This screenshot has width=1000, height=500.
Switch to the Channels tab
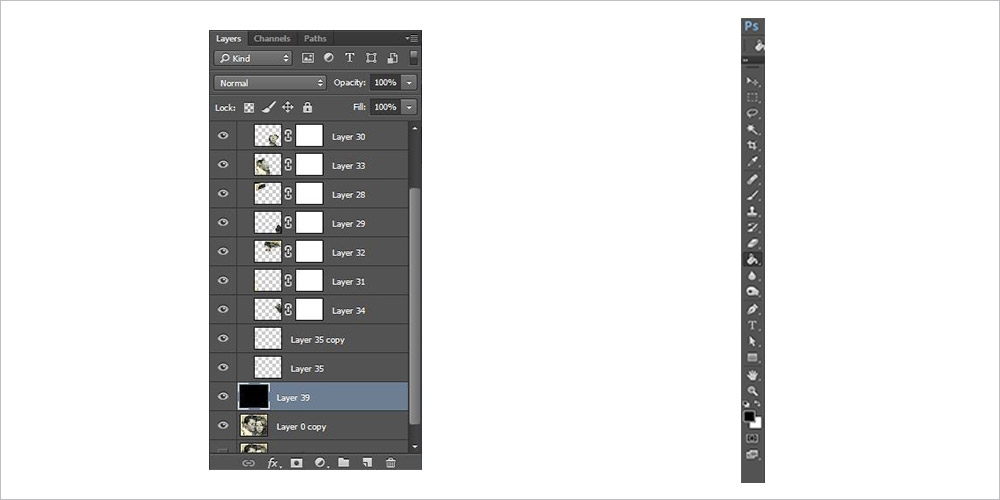click(272, 38)
